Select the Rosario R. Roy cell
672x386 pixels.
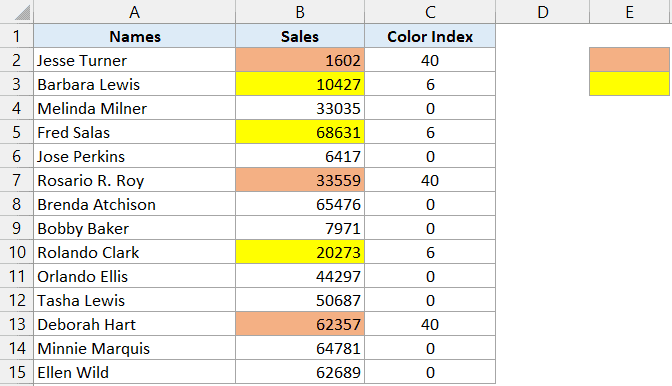(135, 180)
